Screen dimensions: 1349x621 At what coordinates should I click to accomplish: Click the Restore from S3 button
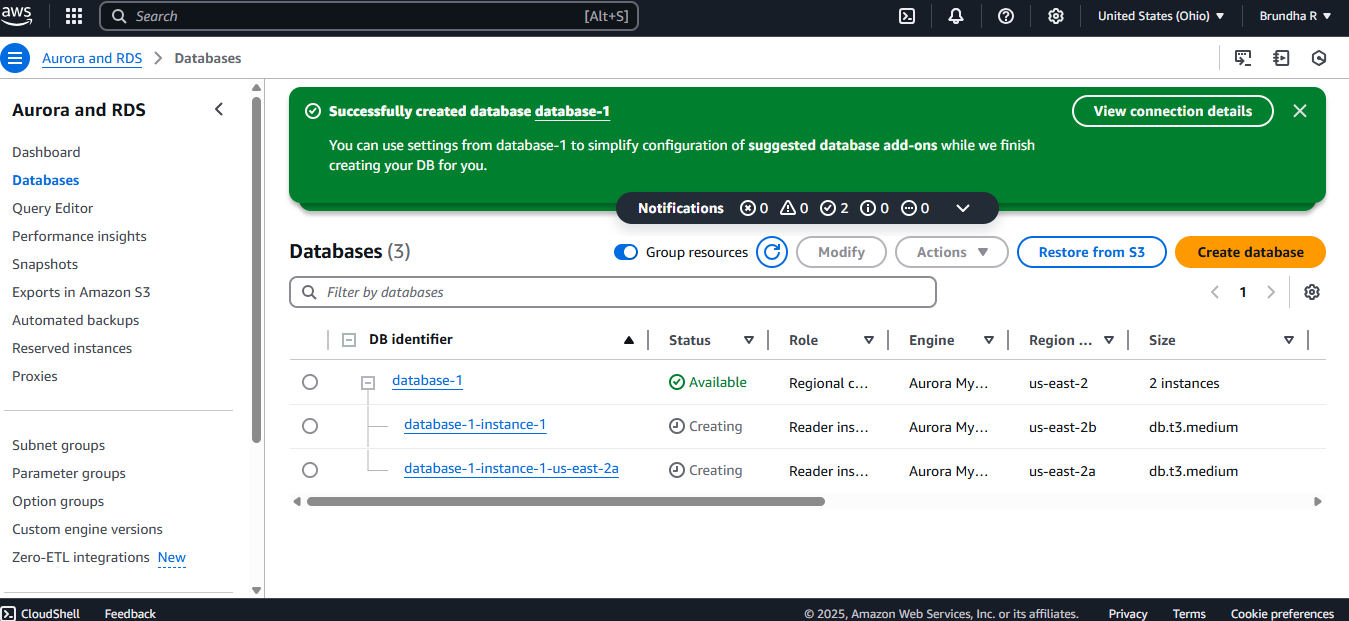(1092, 252)
